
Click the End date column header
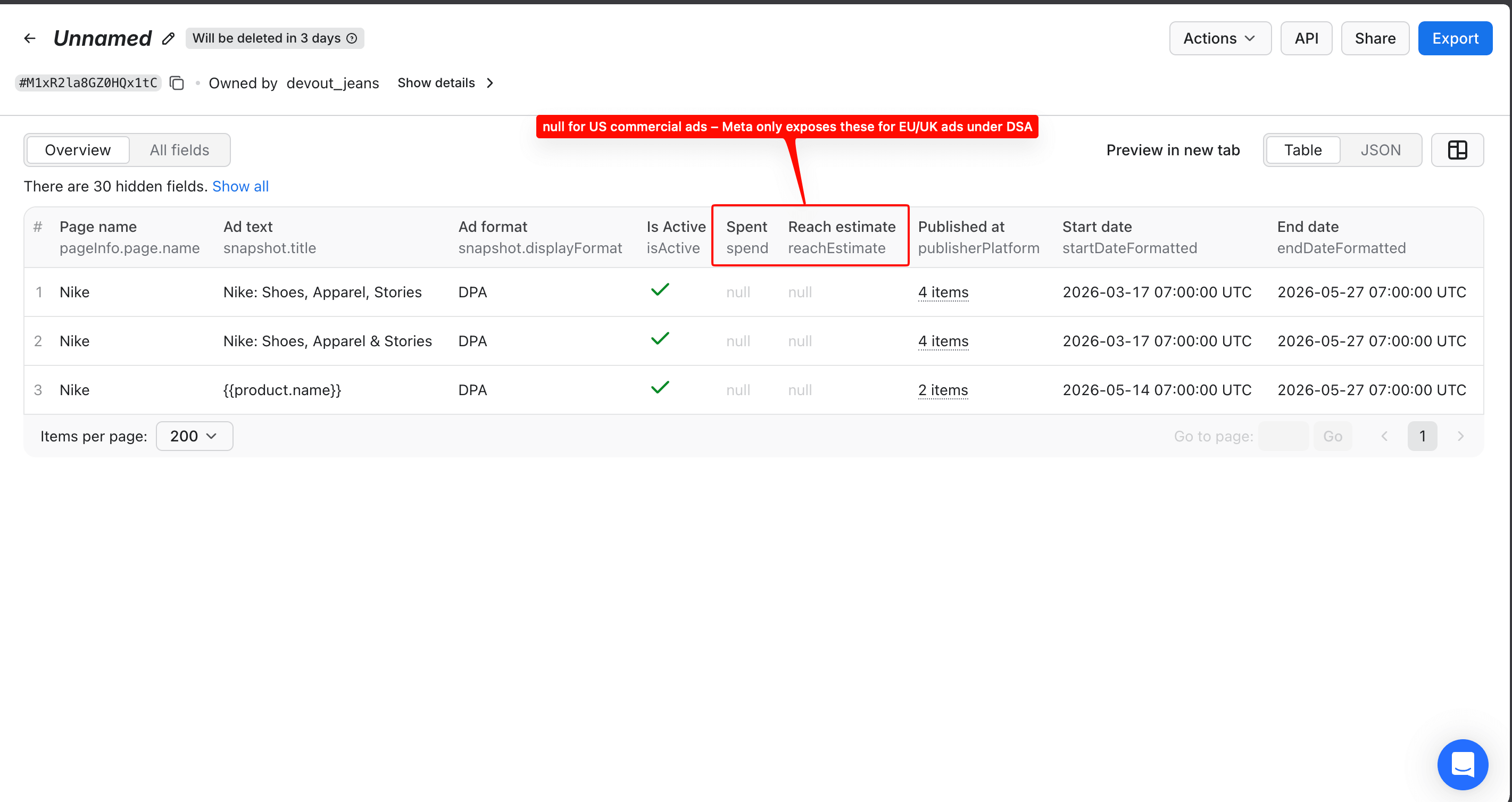(x=1341, y=237)
